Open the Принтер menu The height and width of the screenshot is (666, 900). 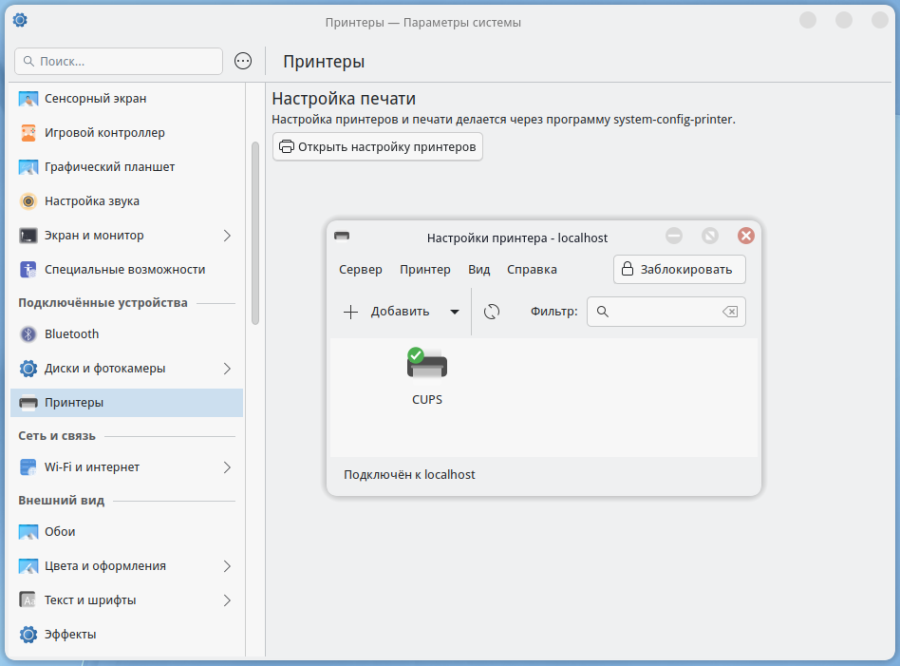click(425, 269)
